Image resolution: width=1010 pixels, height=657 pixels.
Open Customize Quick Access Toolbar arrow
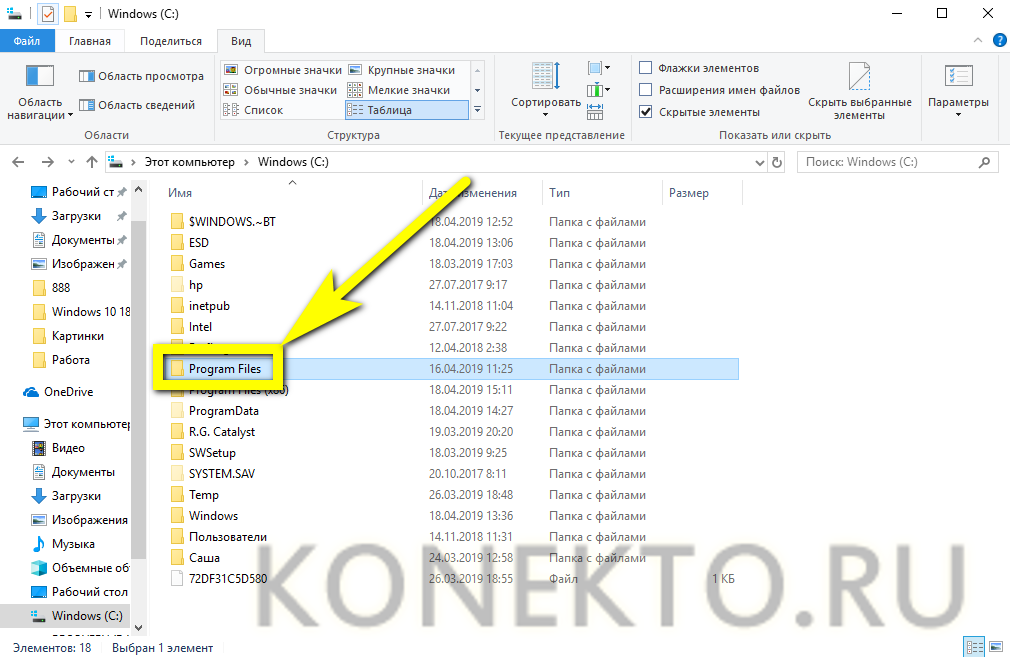88,14
